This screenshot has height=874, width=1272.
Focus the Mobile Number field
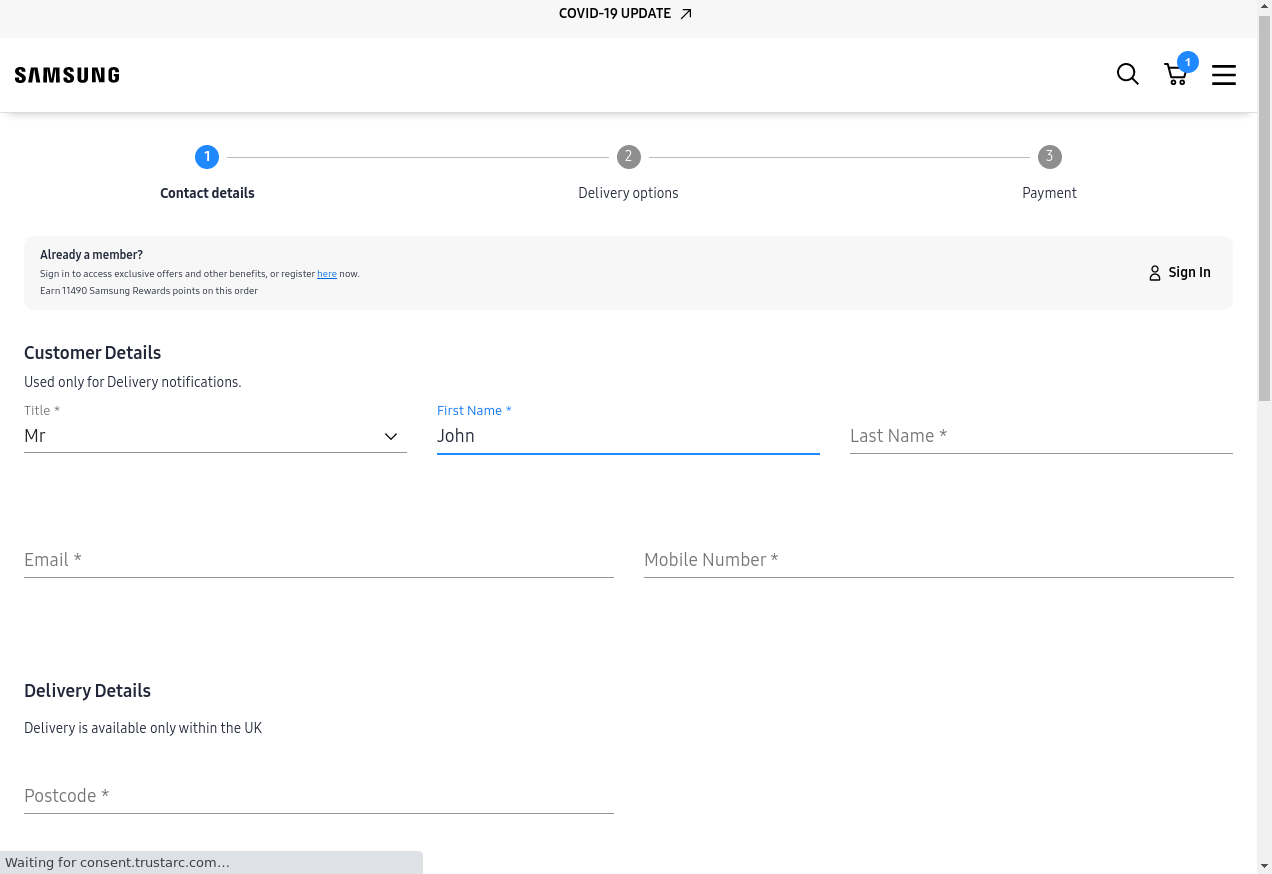pyautogui.click(x=938, y=560)
